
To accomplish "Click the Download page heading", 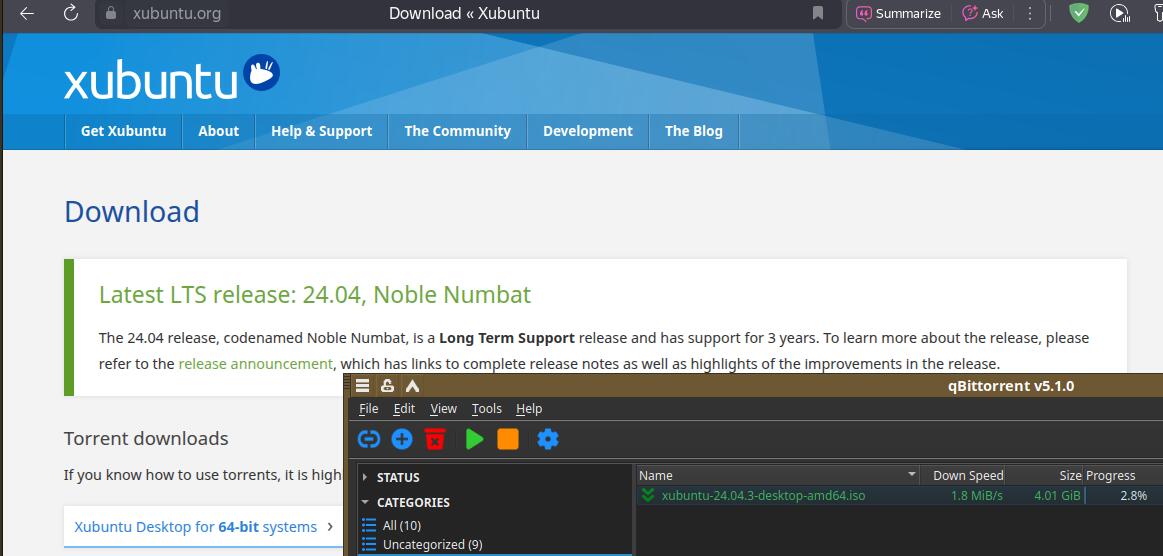I will coord(131,212).
